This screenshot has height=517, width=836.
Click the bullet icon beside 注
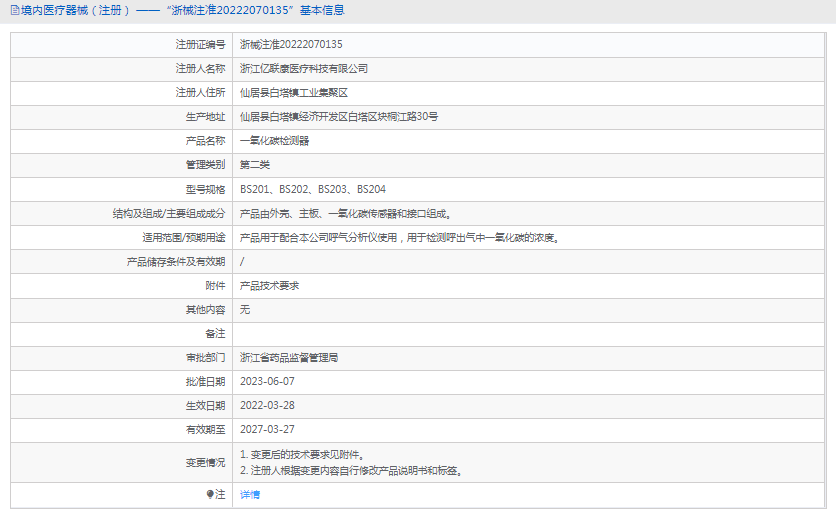click(210, 494)
